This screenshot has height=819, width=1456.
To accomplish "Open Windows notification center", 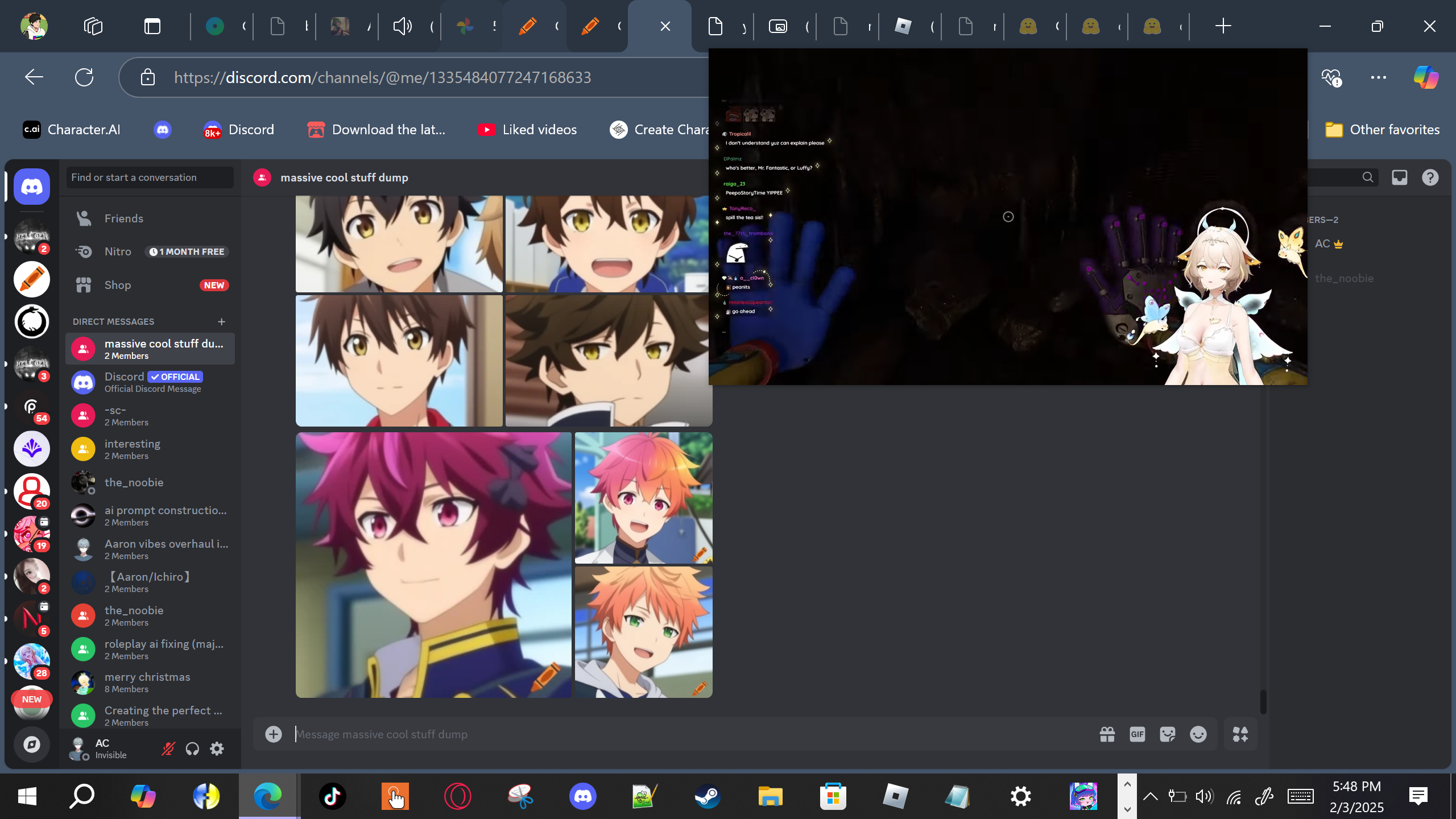I will coord(1418,796).
